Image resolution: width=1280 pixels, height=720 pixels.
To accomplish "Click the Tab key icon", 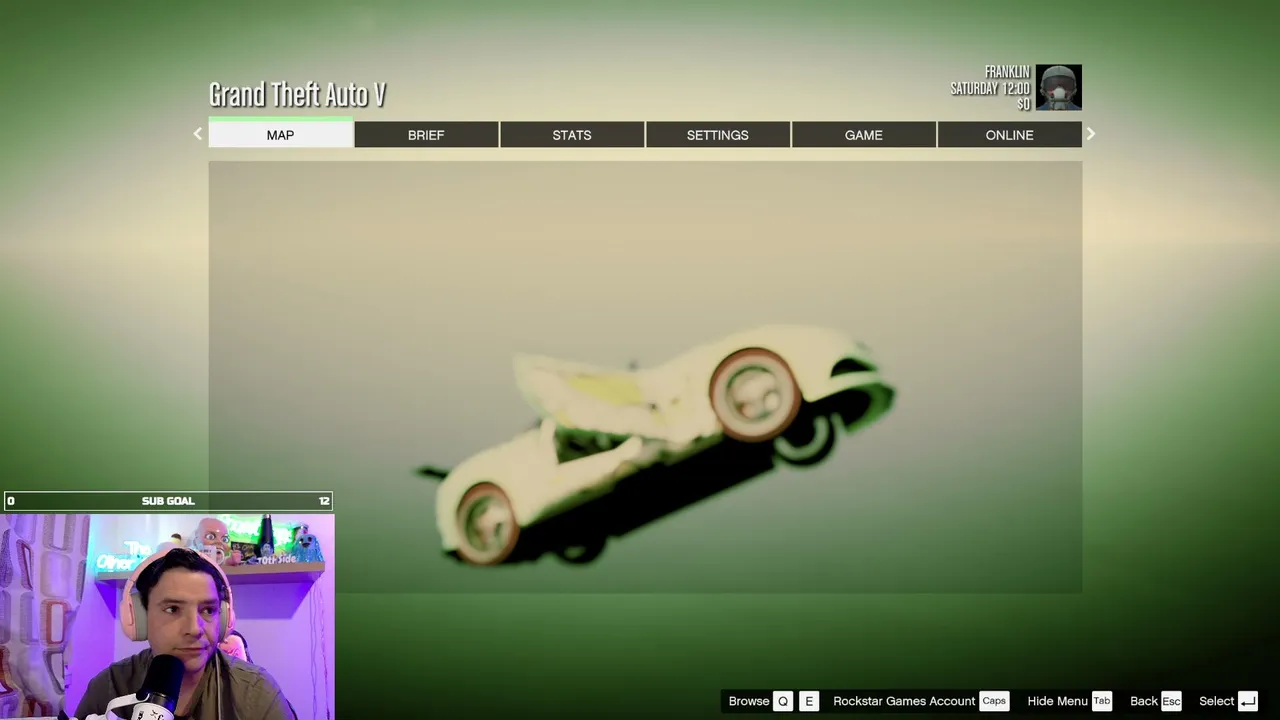I will (x=1102, y=701).
